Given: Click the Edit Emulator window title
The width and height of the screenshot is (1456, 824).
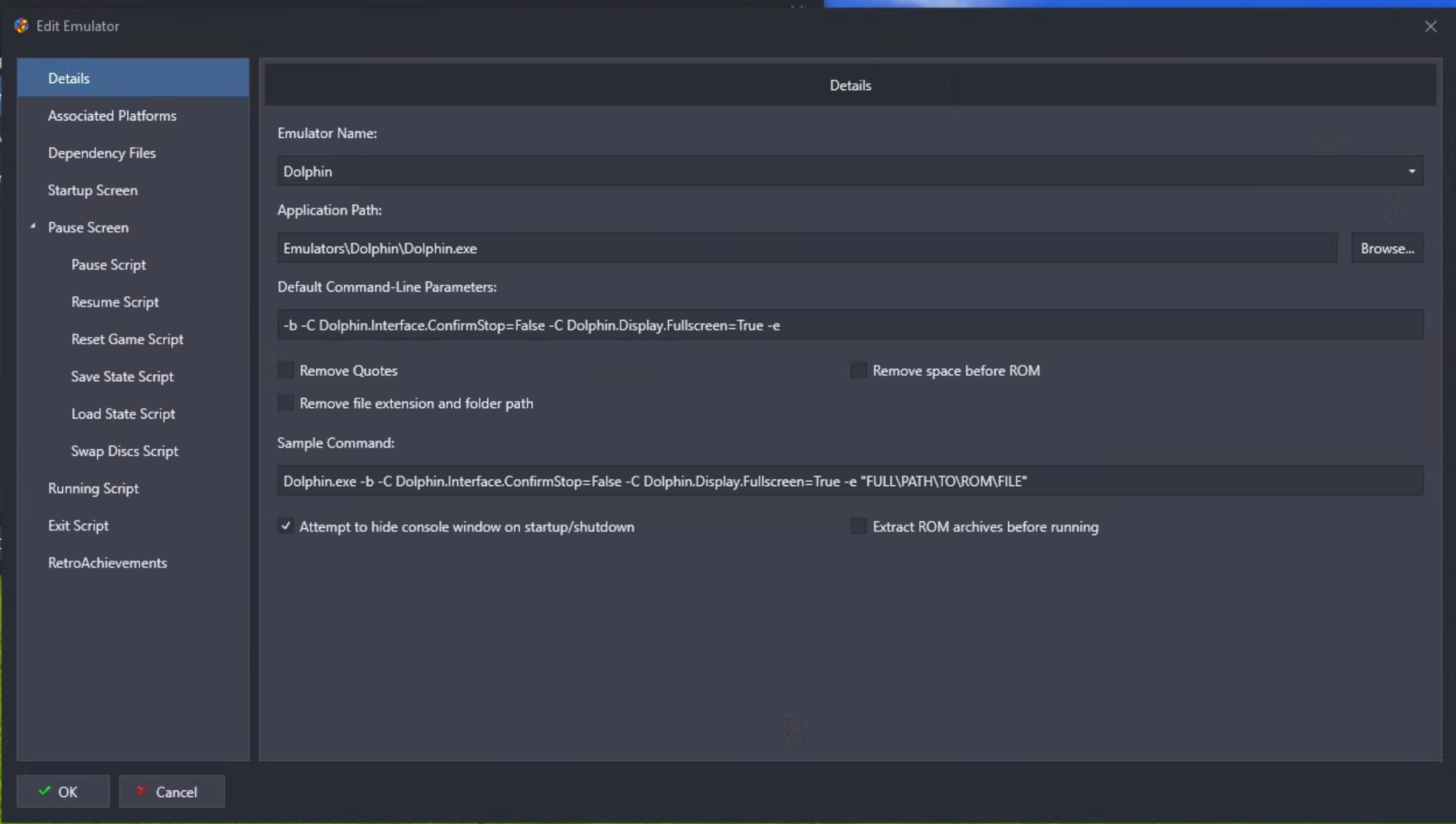Looking at the screenshot, I should (x=78, y=26).
